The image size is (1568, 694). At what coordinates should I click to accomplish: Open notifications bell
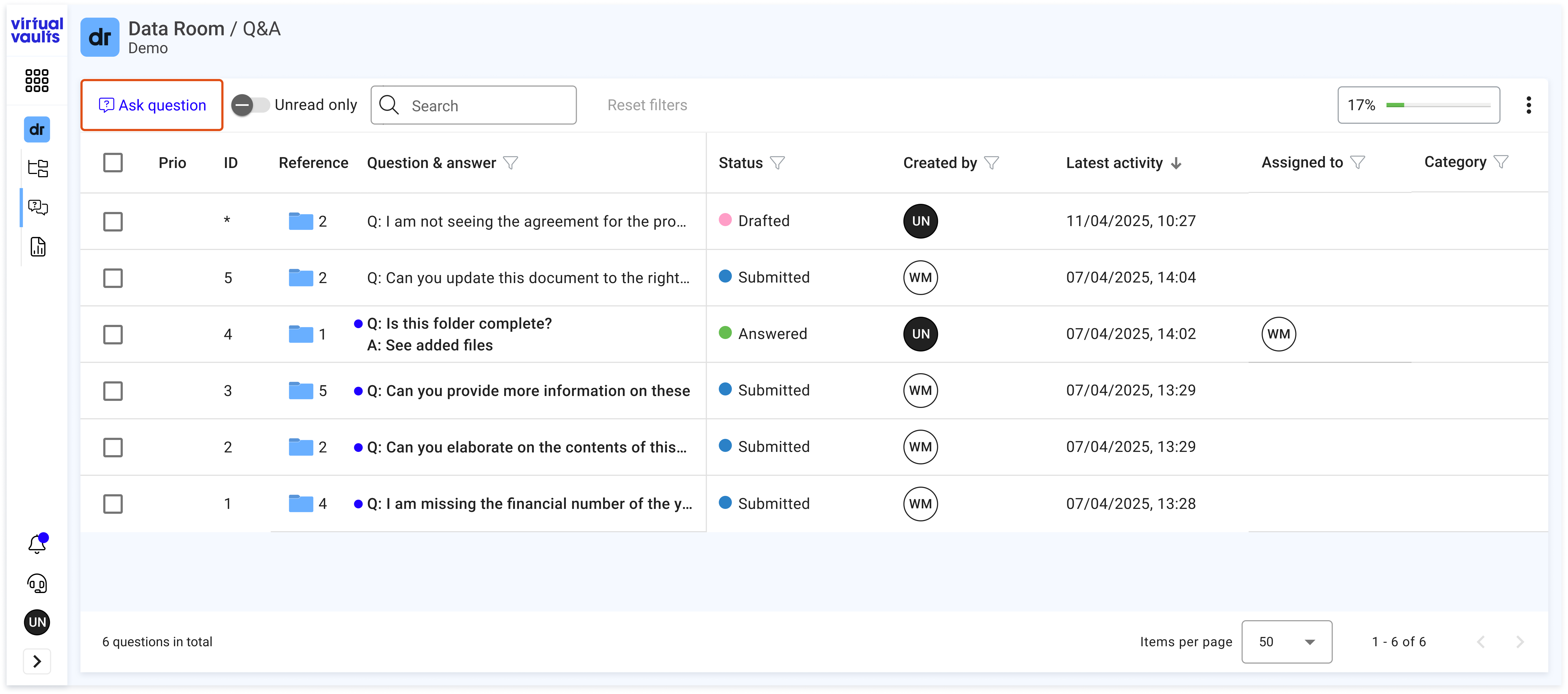click(38, 543)
